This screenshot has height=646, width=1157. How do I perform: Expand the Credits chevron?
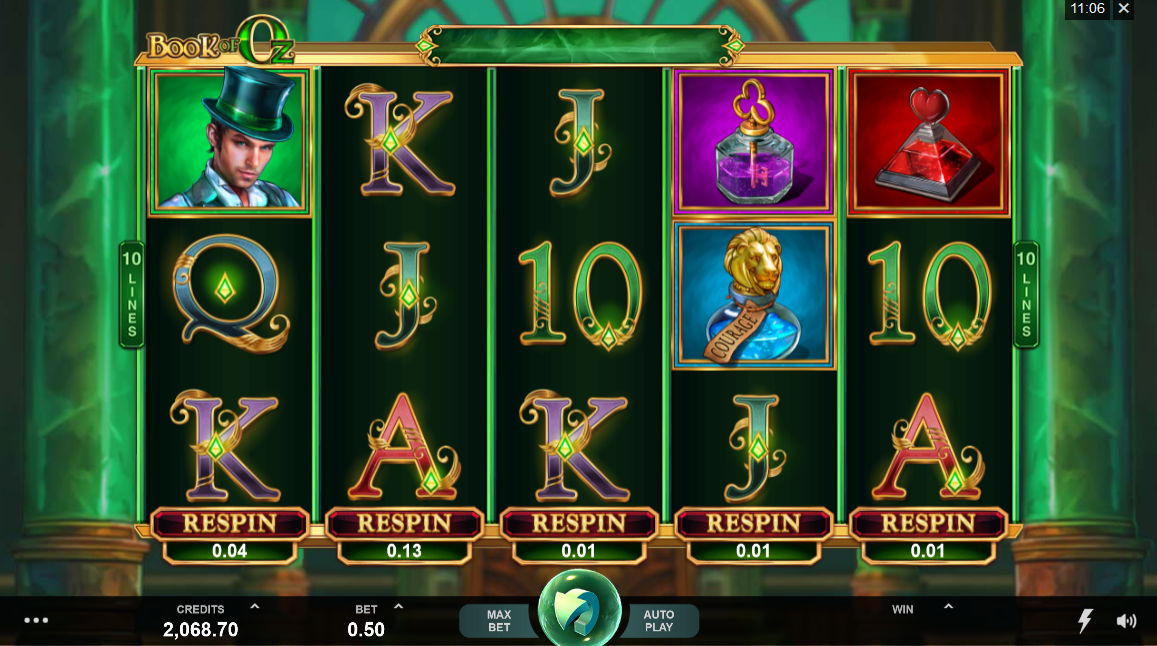tap(255, 607)
